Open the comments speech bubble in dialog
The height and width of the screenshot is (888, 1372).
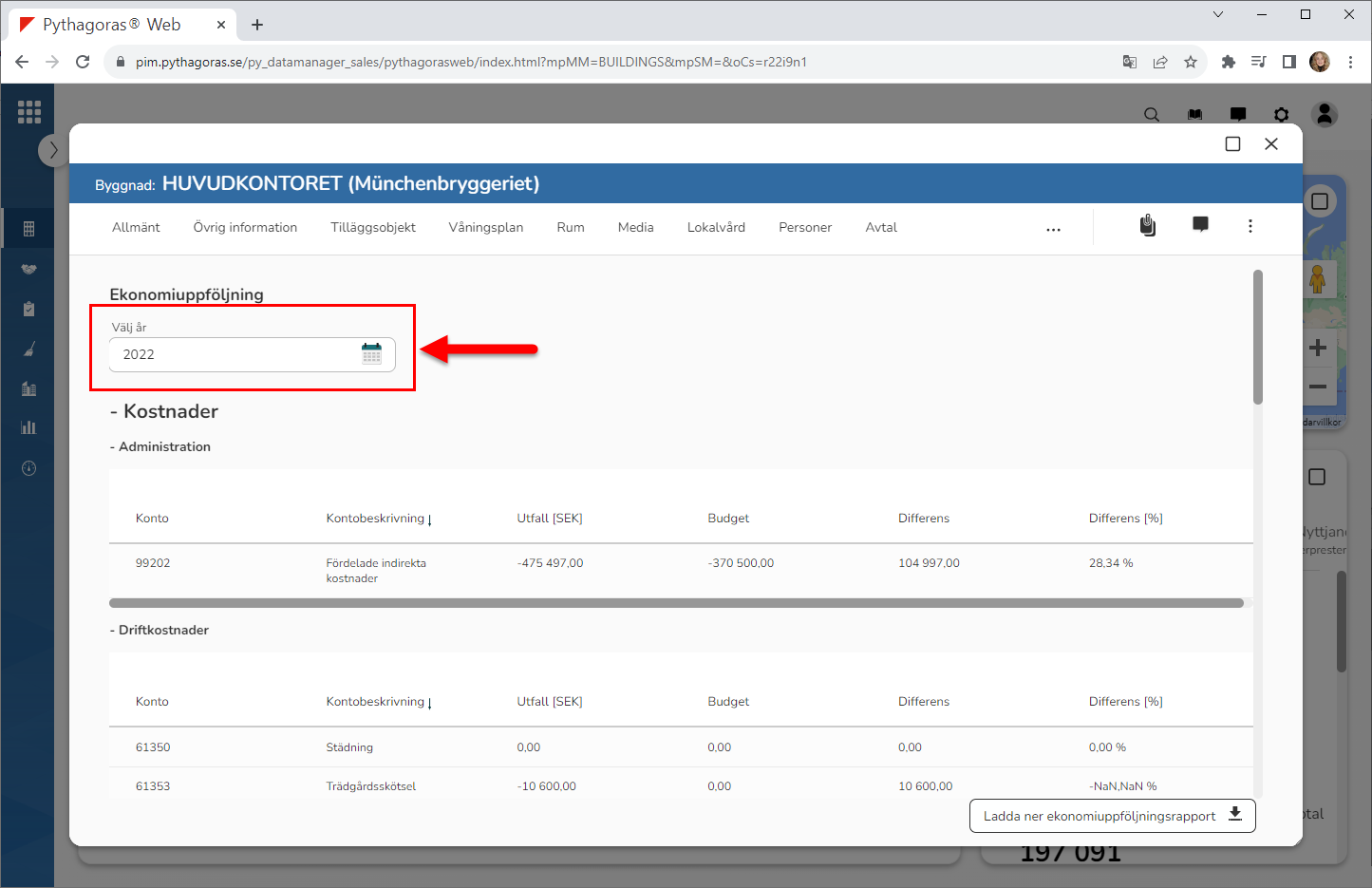(x=1200, y=225)
